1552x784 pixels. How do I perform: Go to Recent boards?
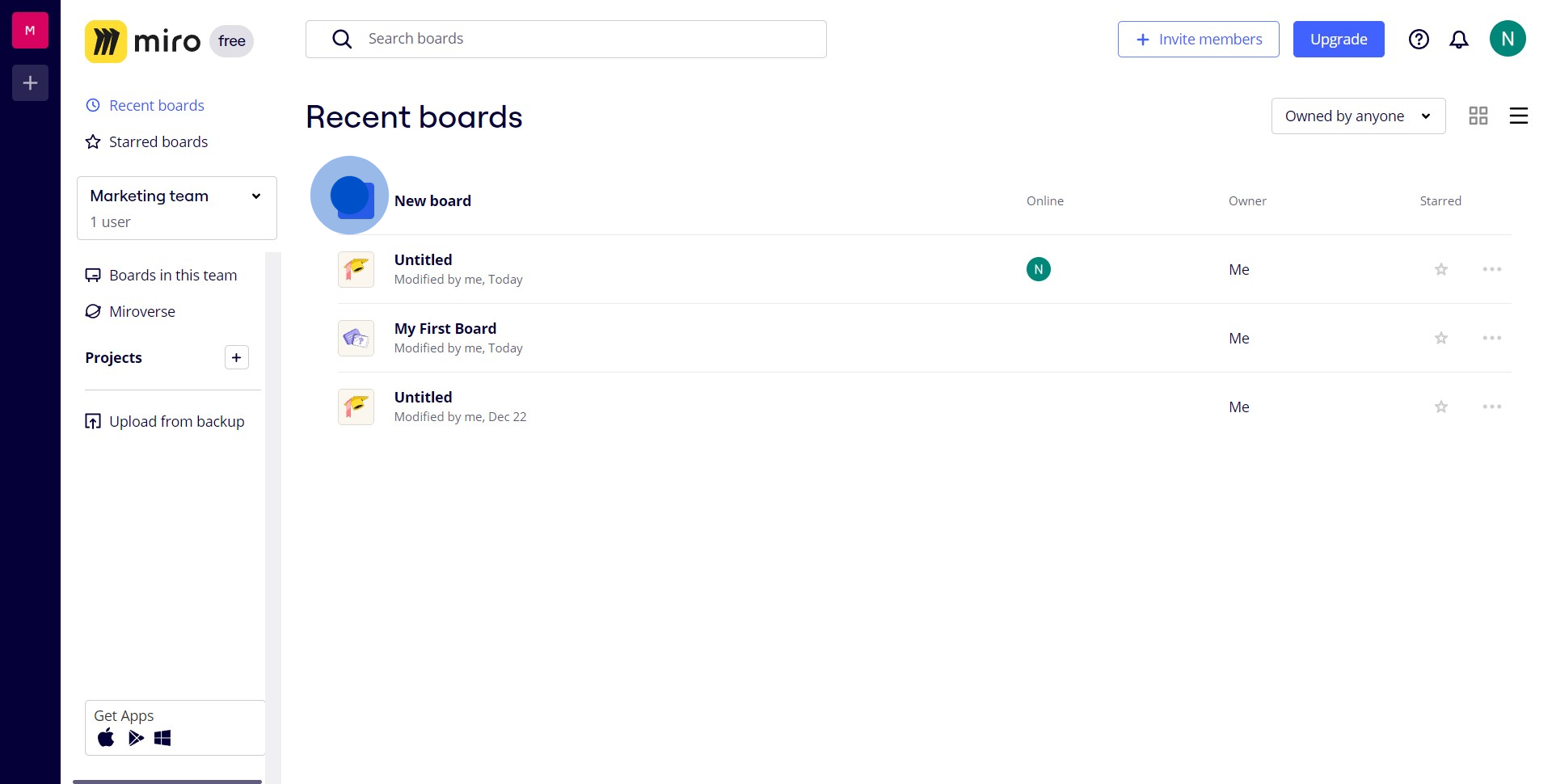coord(145,105)
